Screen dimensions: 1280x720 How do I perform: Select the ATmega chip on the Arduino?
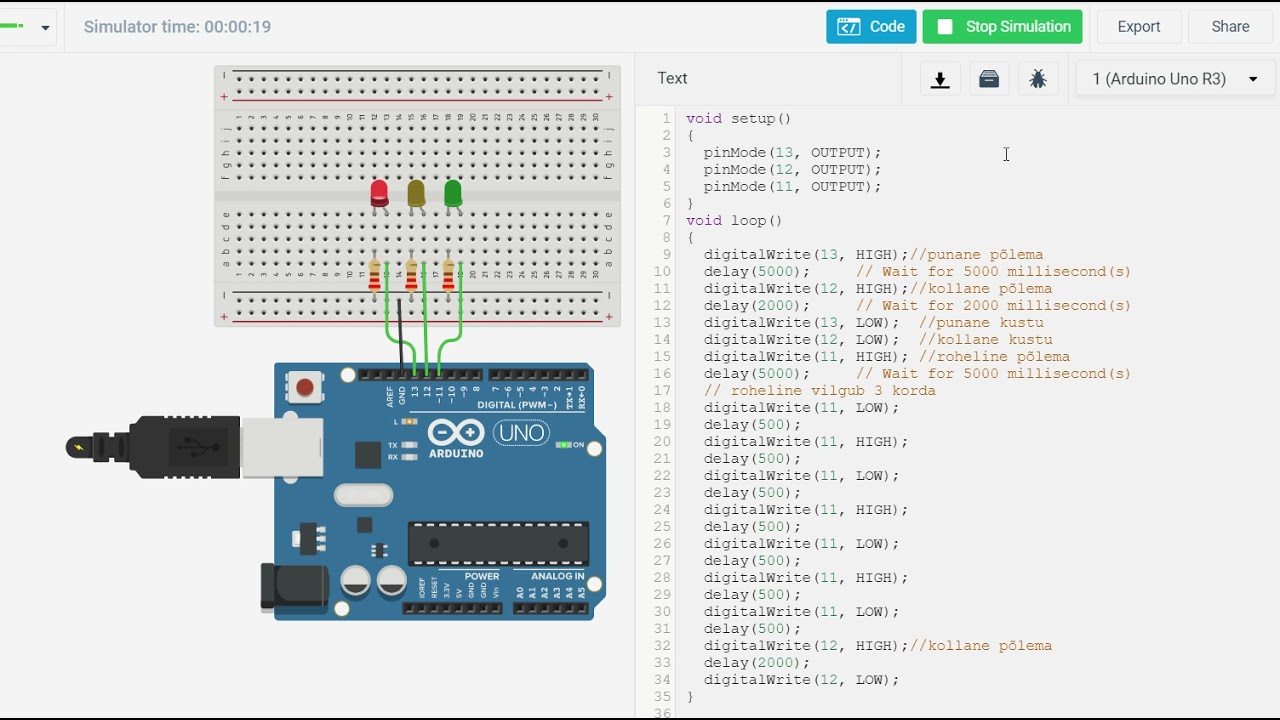498,543
